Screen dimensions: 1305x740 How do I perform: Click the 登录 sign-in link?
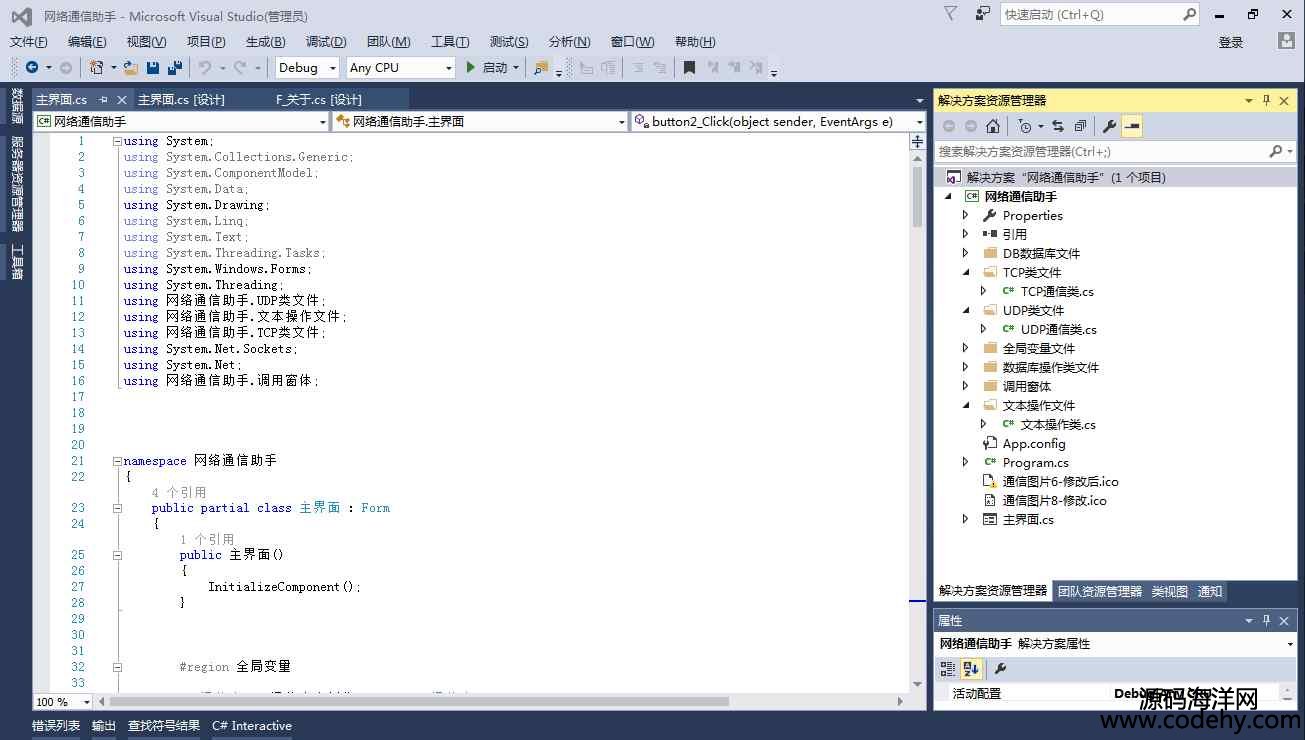pos(1231,42)
